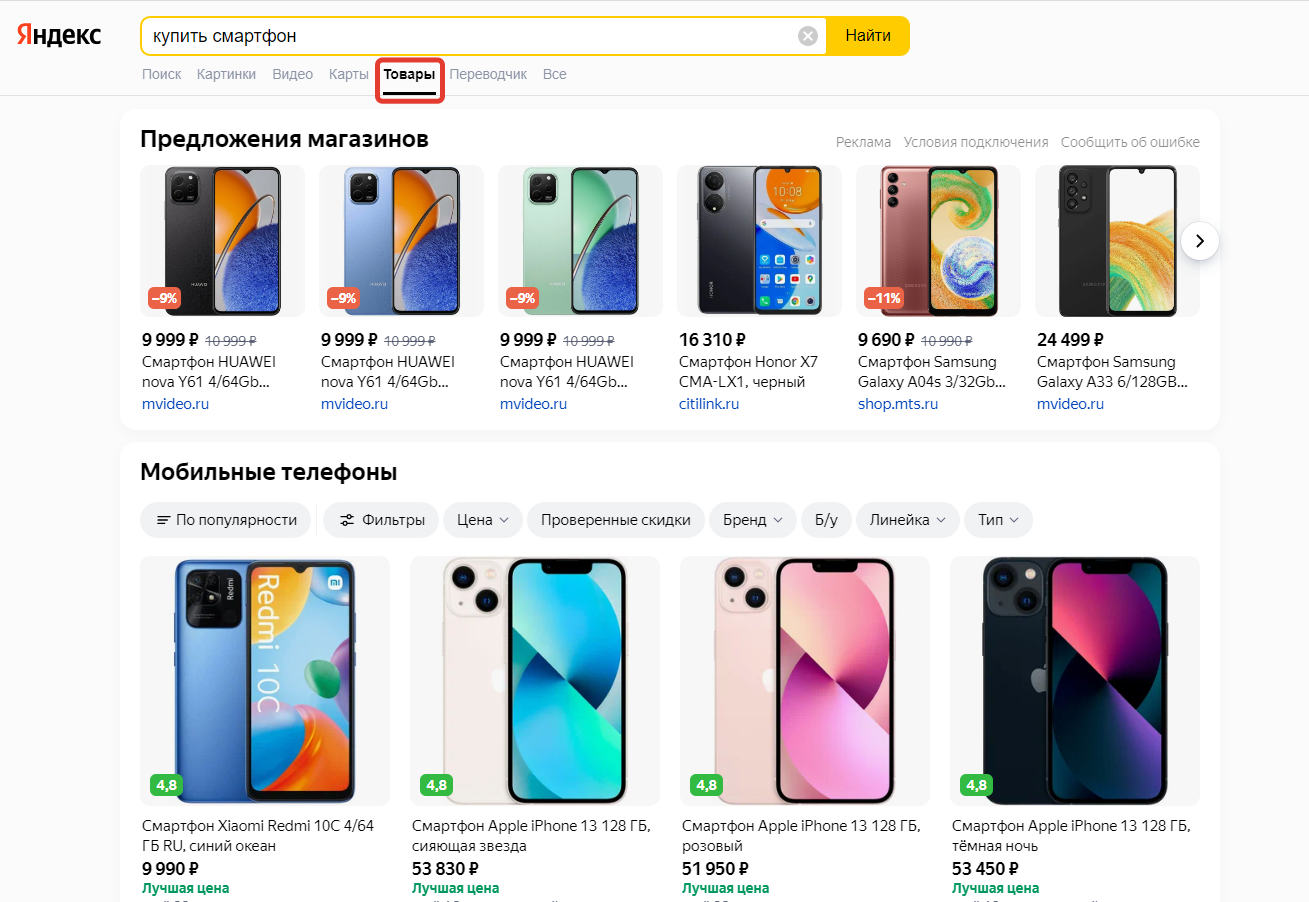Screen dimensions: 1309x902
Task: Open the pink iPhone 13 product image
Action: [804, 680]
